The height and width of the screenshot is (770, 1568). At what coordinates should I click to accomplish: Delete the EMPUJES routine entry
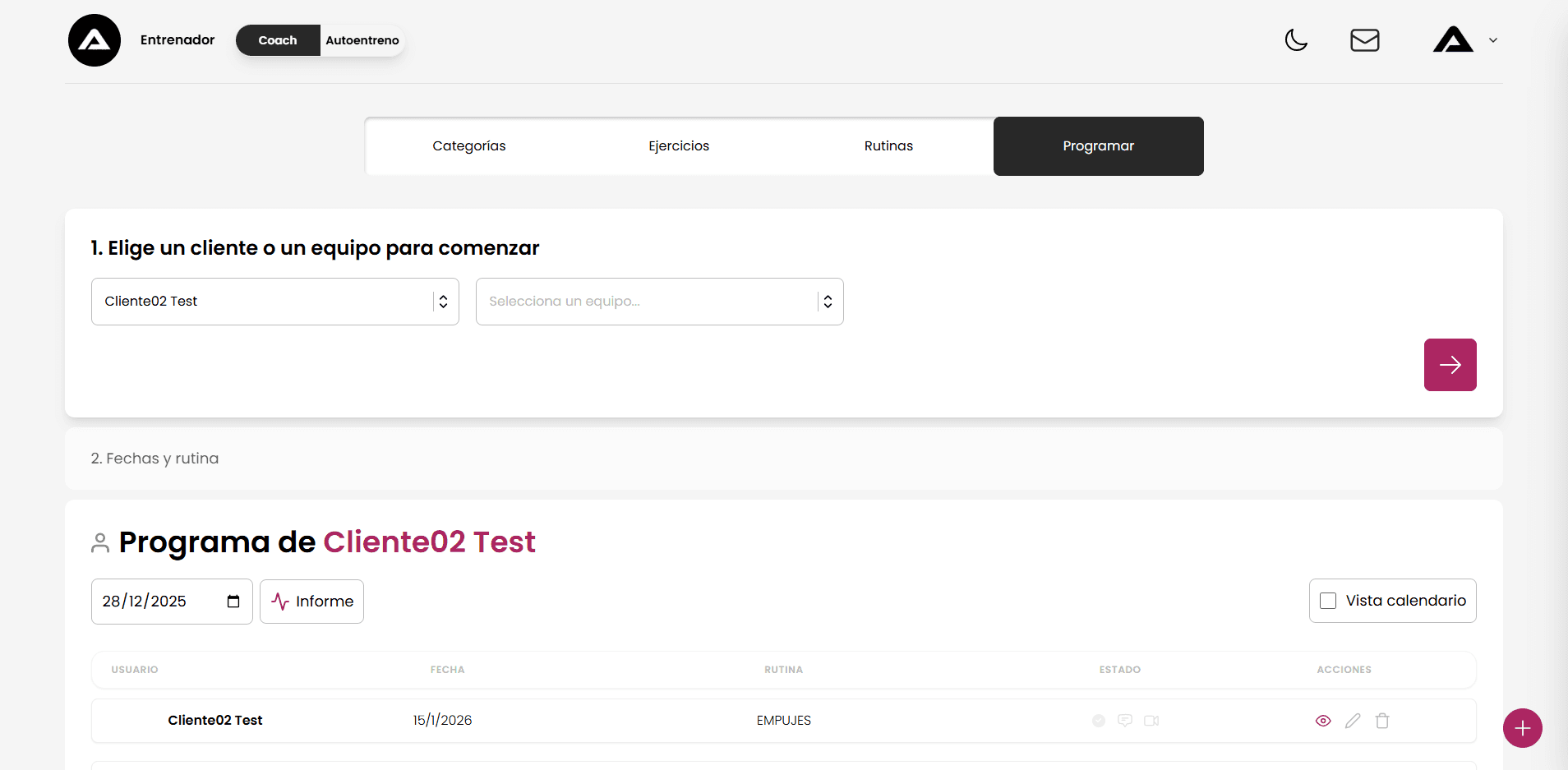[1382, 721]
